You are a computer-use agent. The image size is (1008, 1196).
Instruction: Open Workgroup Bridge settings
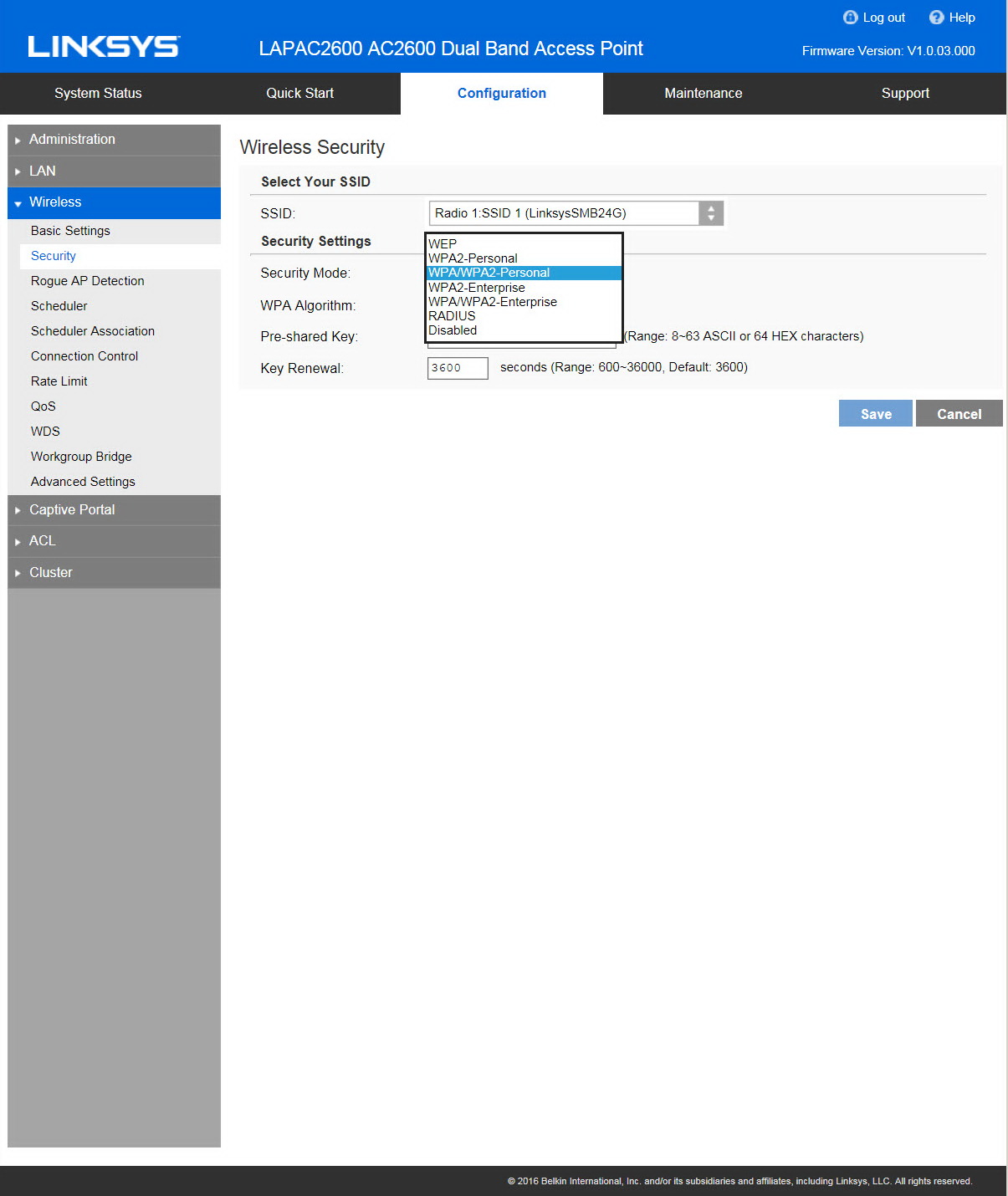pos(81,457)
